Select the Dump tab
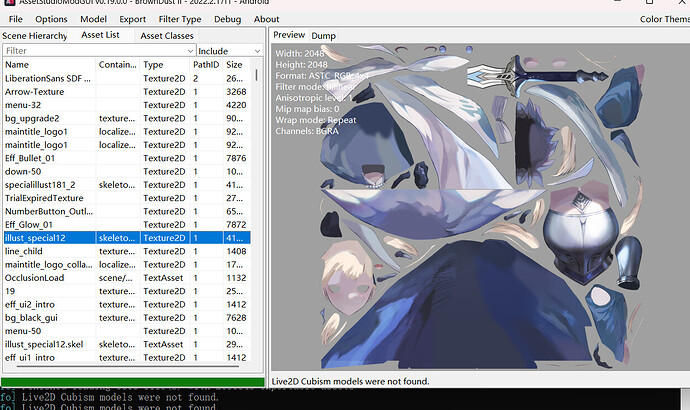The image size is (690, 410). coord(323,36)
